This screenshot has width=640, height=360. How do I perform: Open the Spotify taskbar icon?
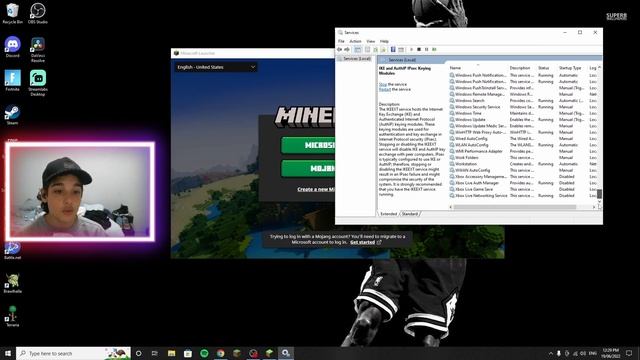pos(204,353)
